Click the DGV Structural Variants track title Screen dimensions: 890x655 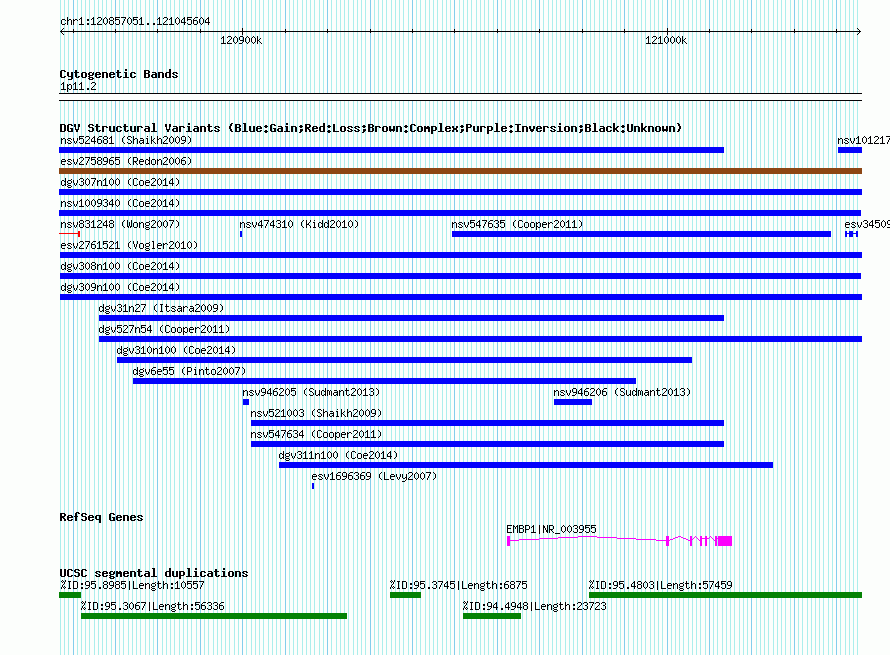click(x=370, y=128)
